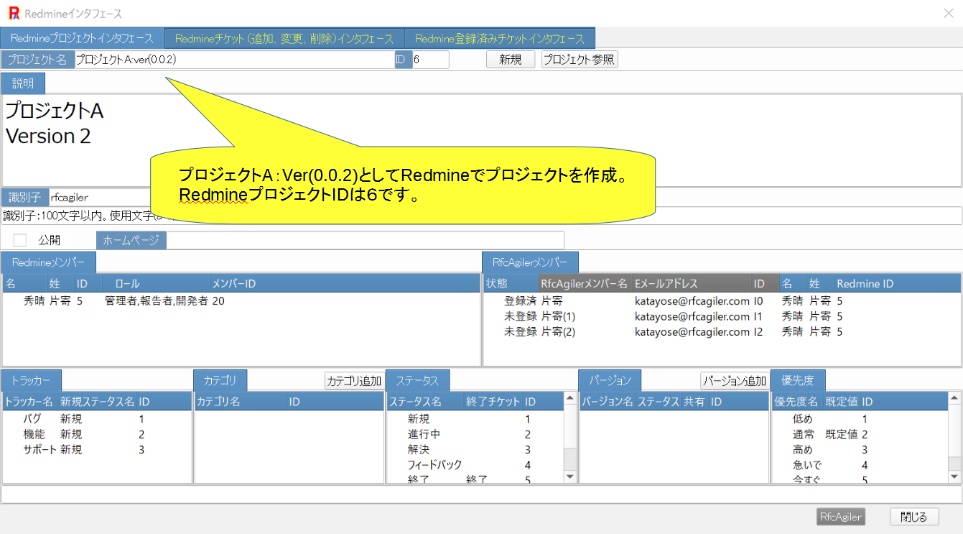Click the 既定値 column header
Viewport: 963px width, 534px height.
coord(841,402)
